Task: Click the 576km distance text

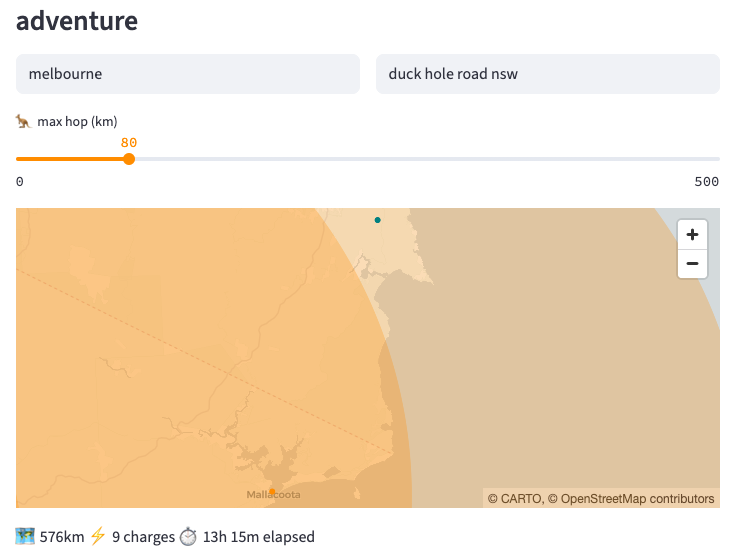Action: (62, 537)
